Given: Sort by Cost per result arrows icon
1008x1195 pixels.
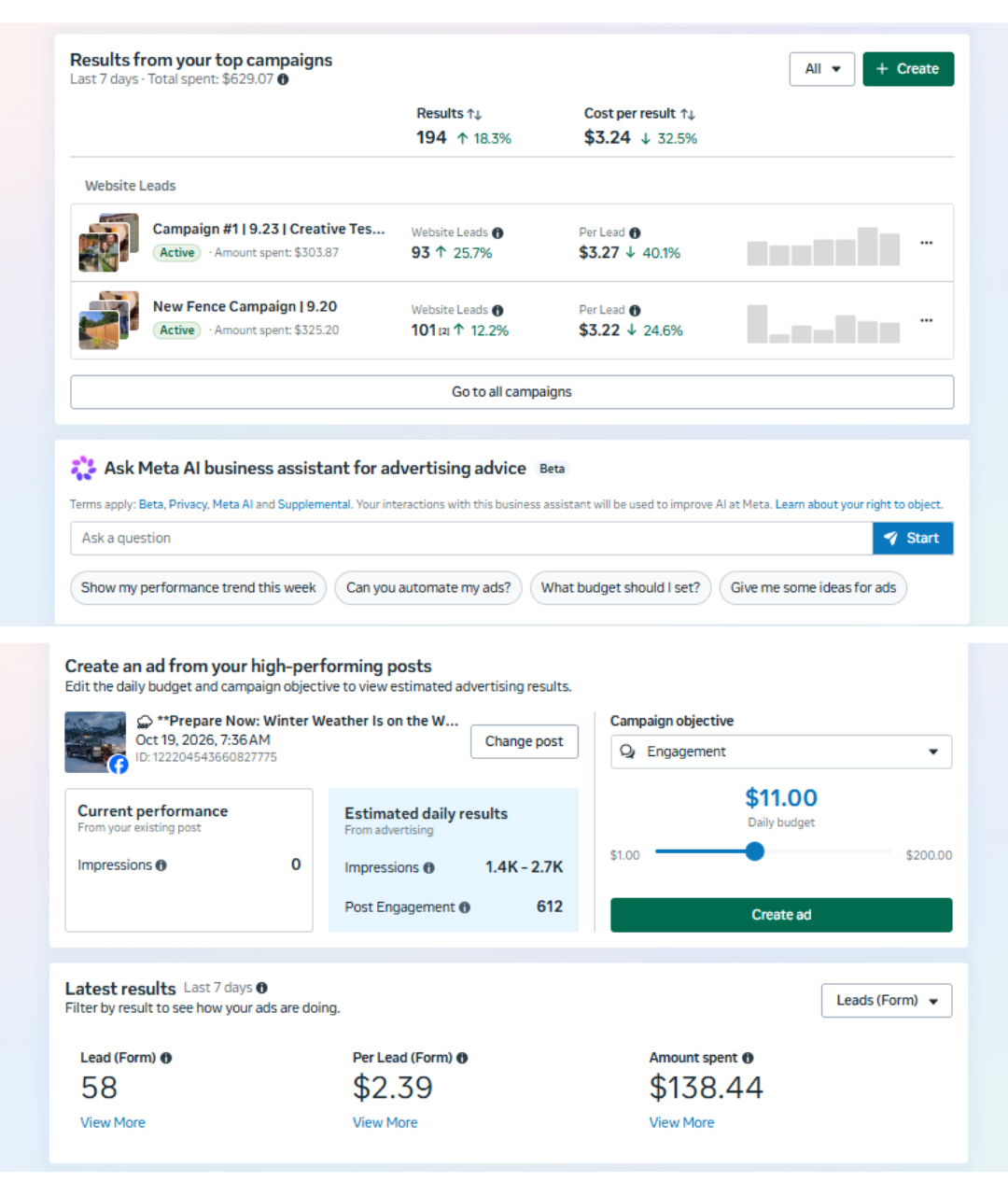Looking at the screenshot, I should point(688,114).
